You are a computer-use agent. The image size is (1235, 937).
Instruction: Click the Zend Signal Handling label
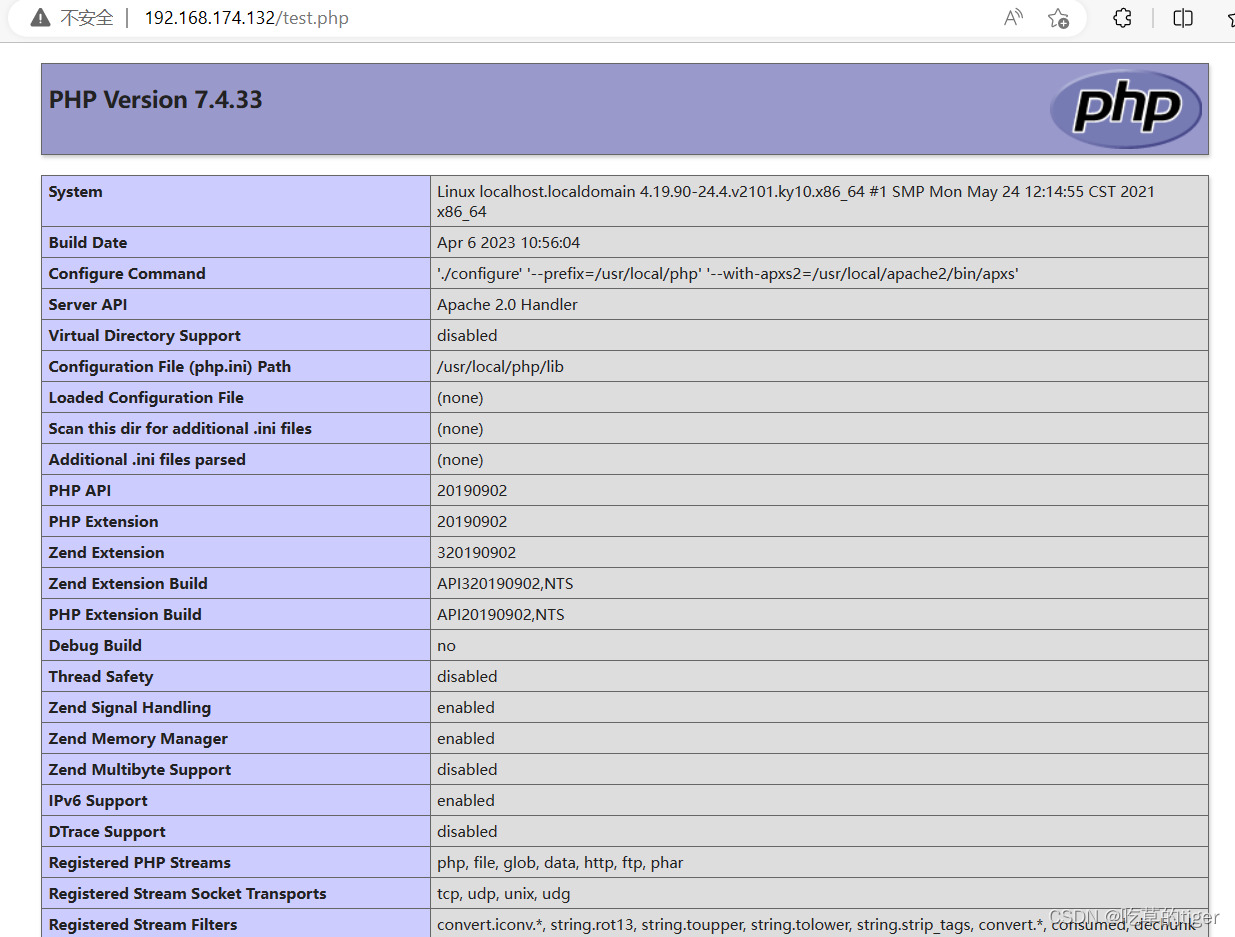tap(130, 707)
